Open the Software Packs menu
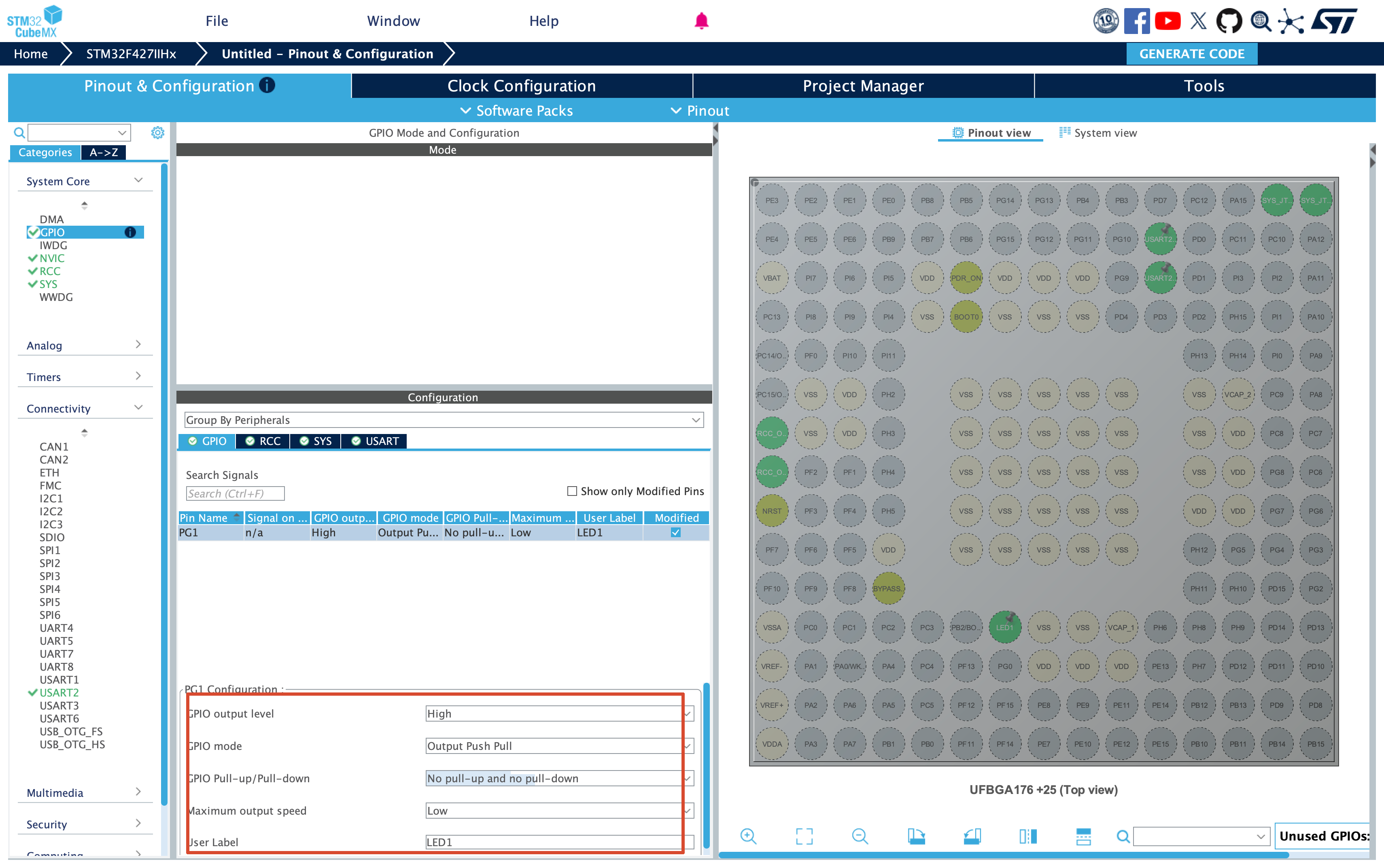1384x868 pixels. click(517, 110)
